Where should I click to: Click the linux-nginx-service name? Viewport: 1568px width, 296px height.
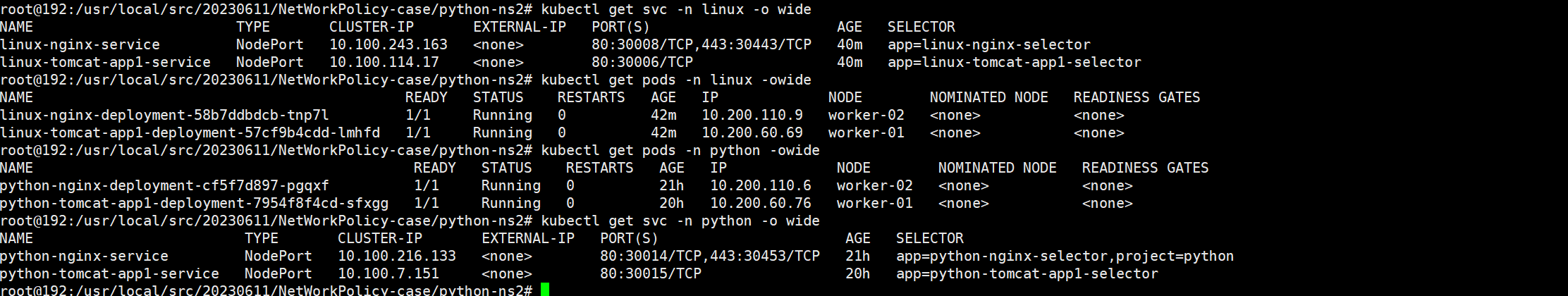click(x=80, y=44)
